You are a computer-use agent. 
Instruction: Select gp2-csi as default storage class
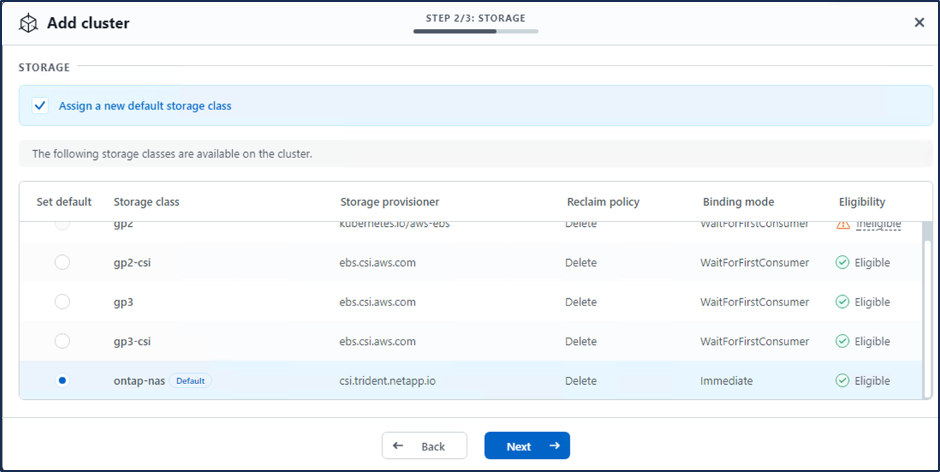click(x=62, y=263)
